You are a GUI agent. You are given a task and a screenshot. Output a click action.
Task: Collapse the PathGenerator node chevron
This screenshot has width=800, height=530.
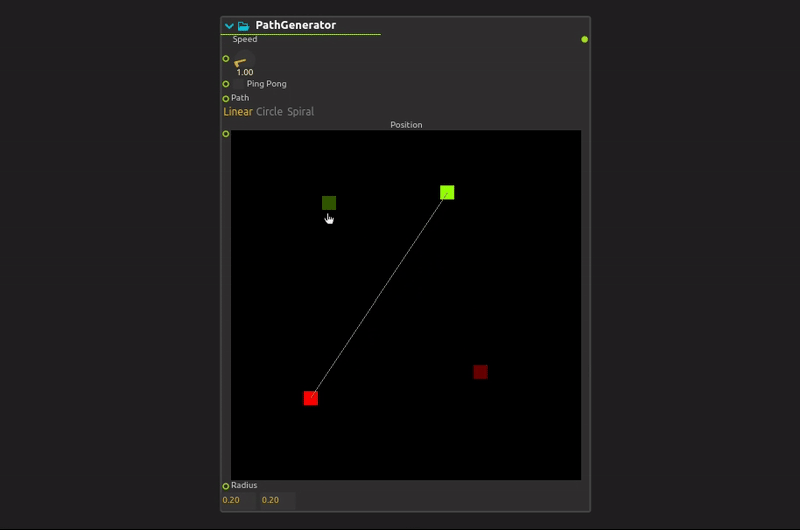[229, 26]
